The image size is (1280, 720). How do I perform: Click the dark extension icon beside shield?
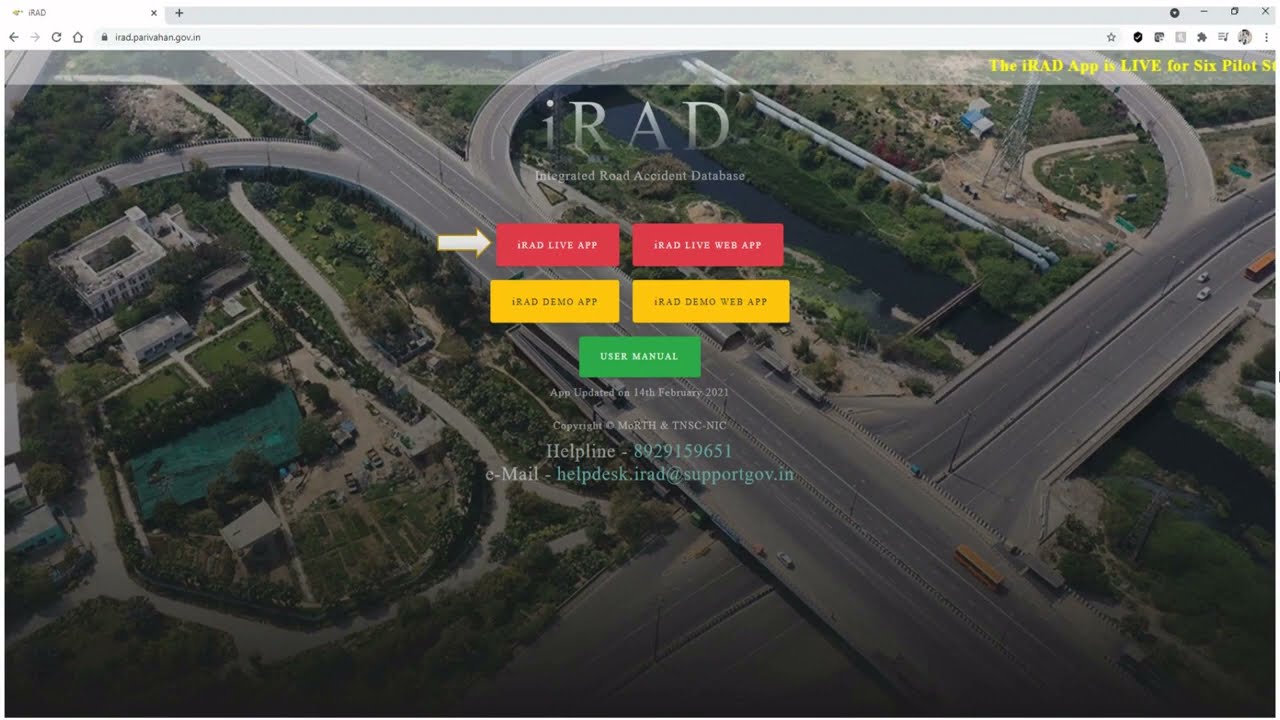(x=1159, y=37)
